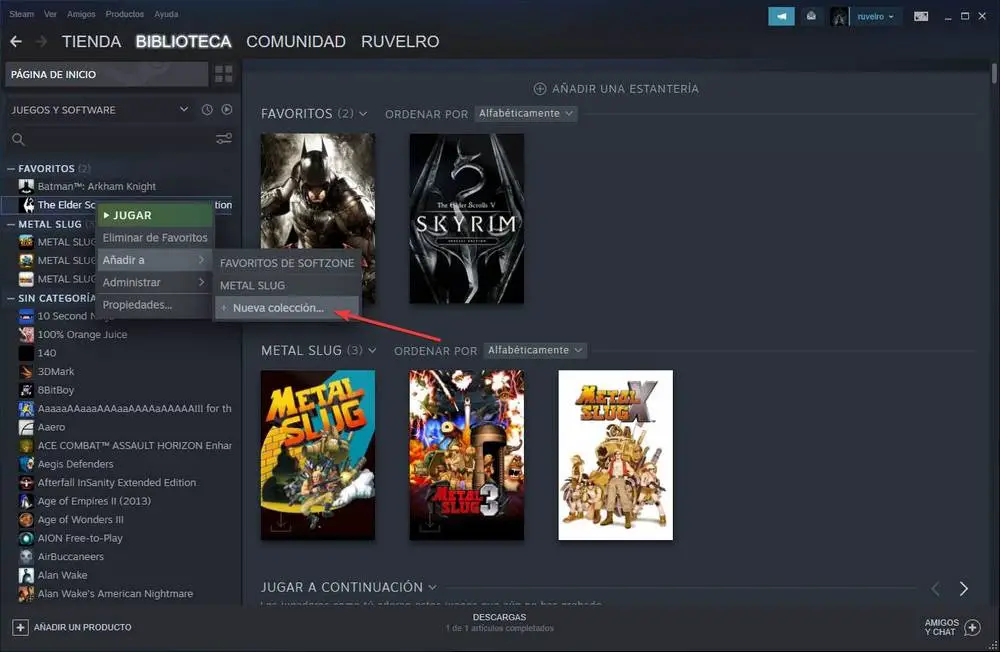Switch to Big Picture mode icon
Image resolution: width=1000 pixels, height=652 pixels.
click(921, 17)
